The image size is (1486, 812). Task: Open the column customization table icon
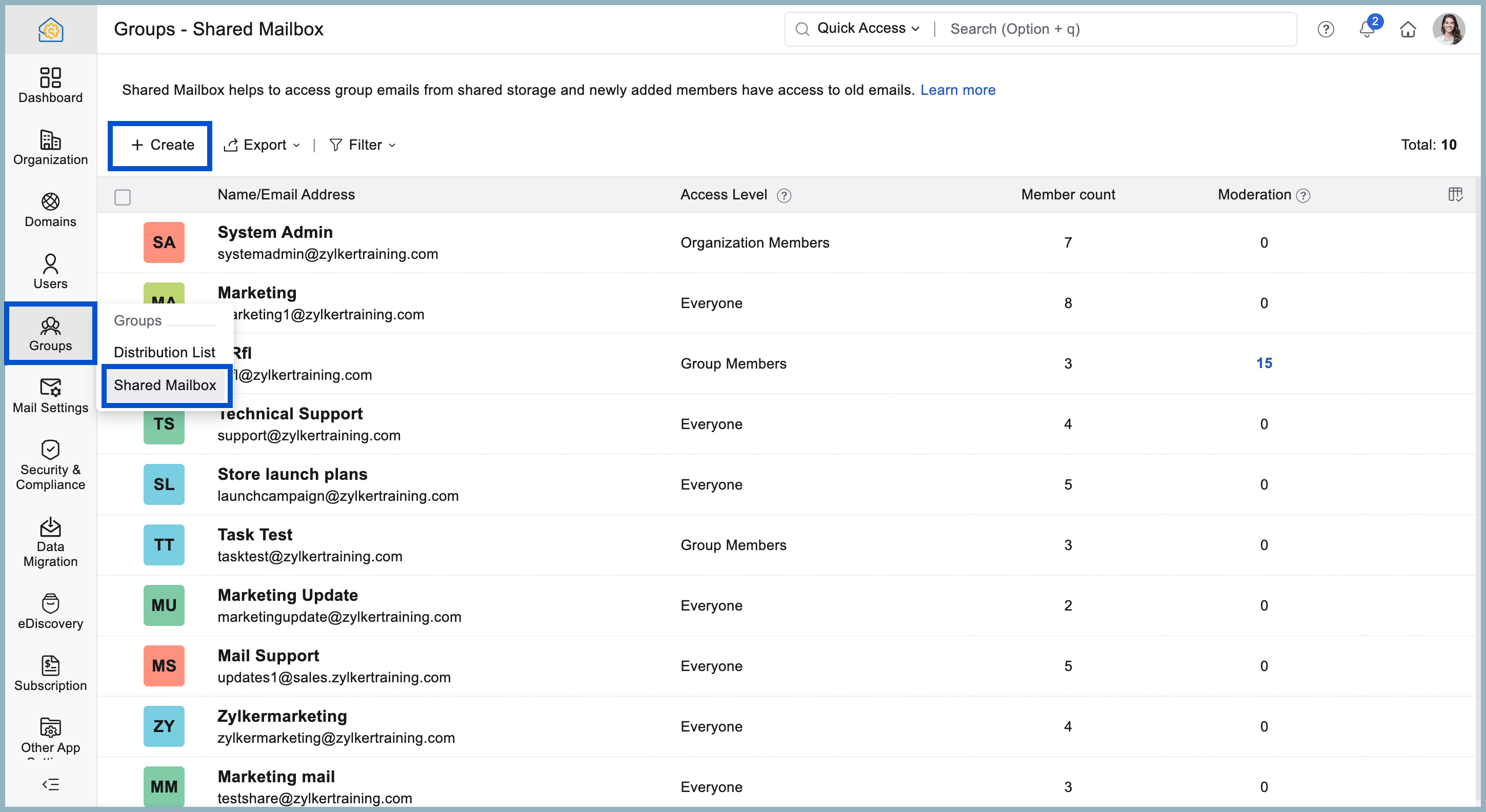[1455, 194]
